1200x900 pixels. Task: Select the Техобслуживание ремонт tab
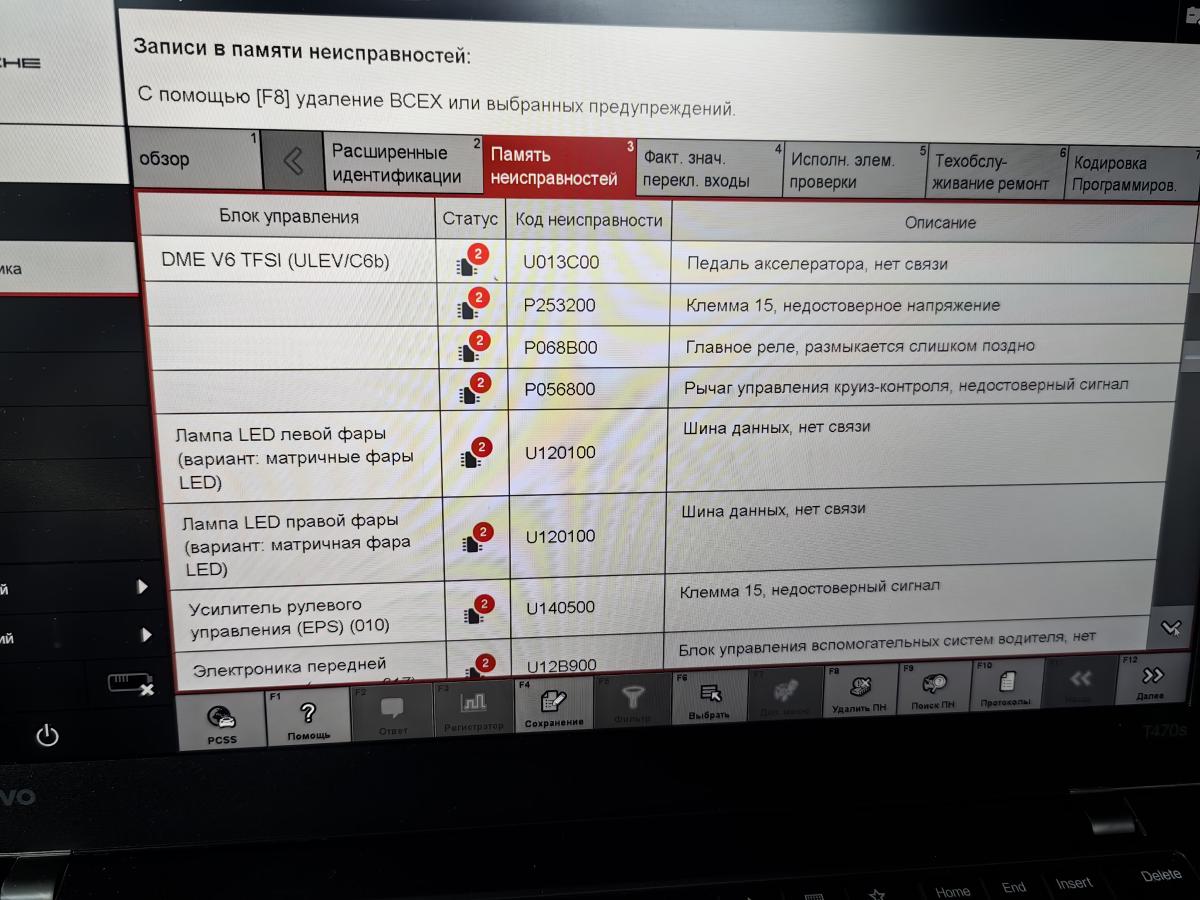click(991, 172)
